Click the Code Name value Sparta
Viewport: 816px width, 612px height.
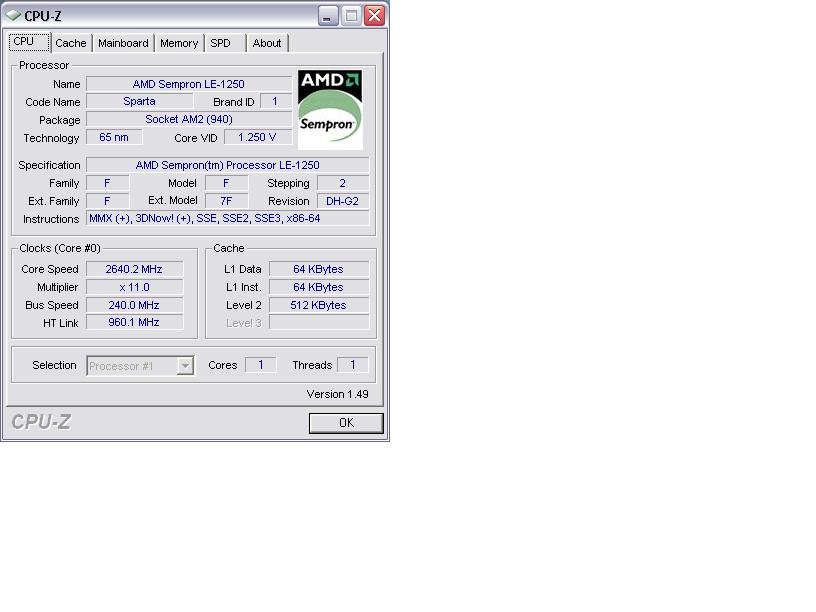pos(139,101)
